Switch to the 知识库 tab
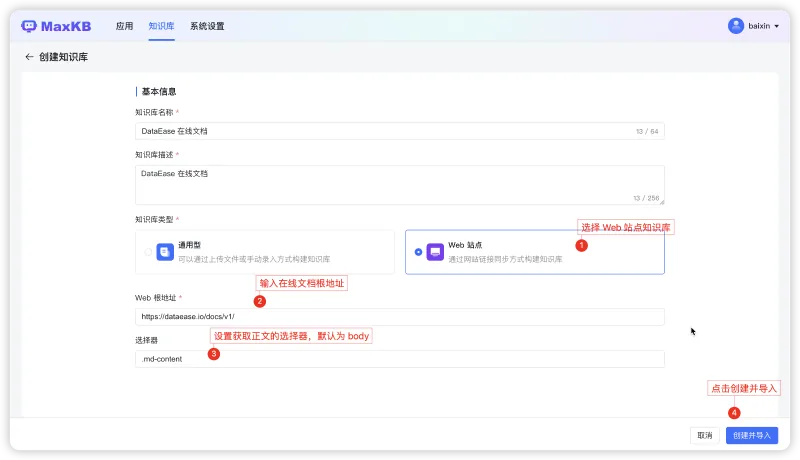The width and height of the screenshot is (800, 460). pyautogui.click(x=161, y=26)
